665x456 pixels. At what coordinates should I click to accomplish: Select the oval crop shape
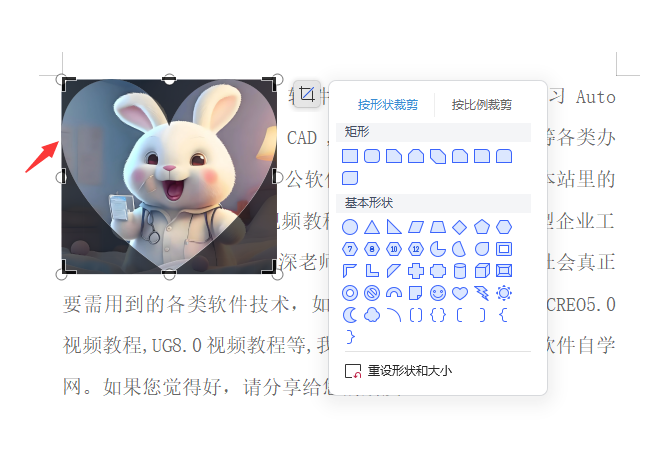(x=350, y=227)
